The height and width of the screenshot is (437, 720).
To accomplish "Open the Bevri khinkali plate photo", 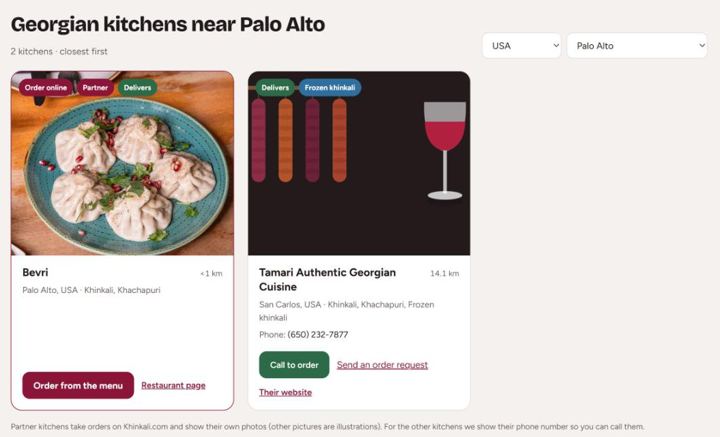I will [x=122, y=163].
